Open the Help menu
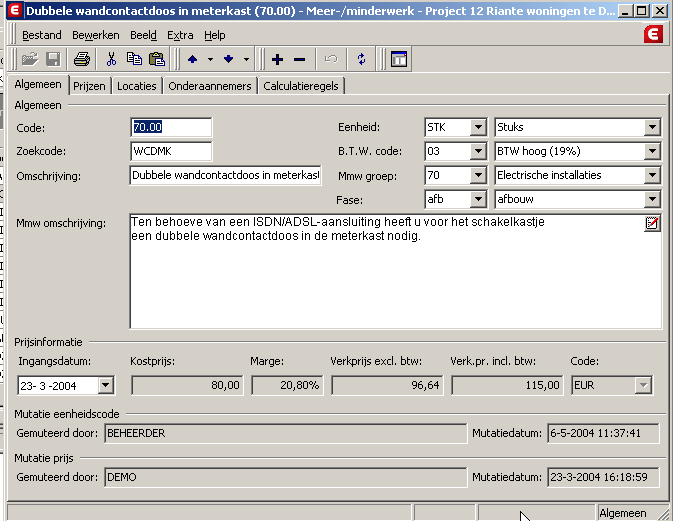Image resolution: width=673 pixels, height=521 pixels. click(x=215, y=35)
